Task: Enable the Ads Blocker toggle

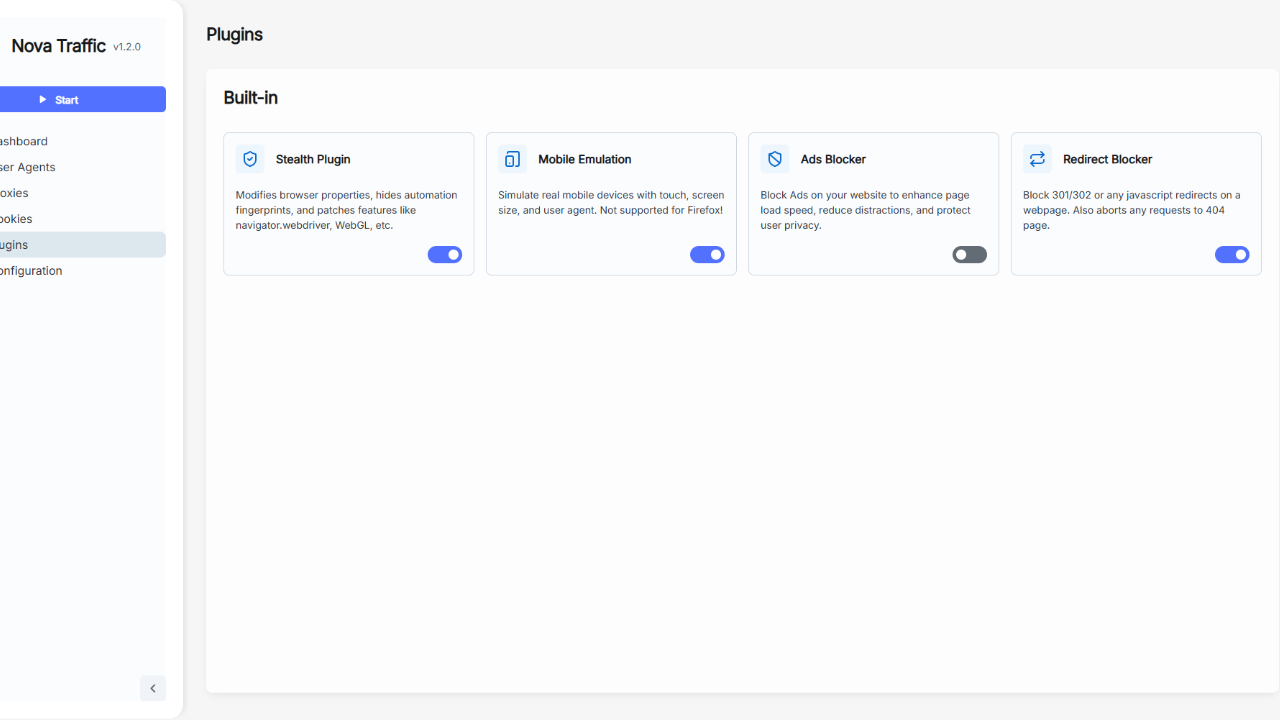Action: click(969, 255)
